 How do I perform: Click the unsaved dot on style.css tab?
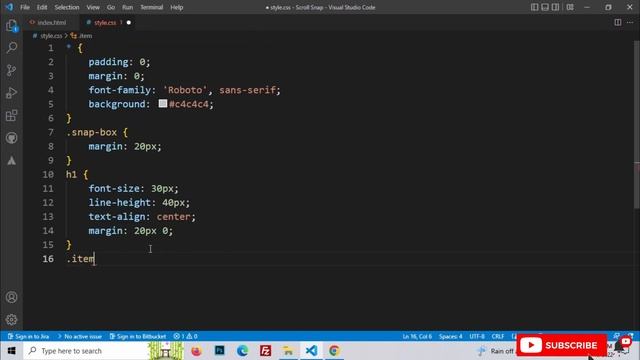(129, 22)
